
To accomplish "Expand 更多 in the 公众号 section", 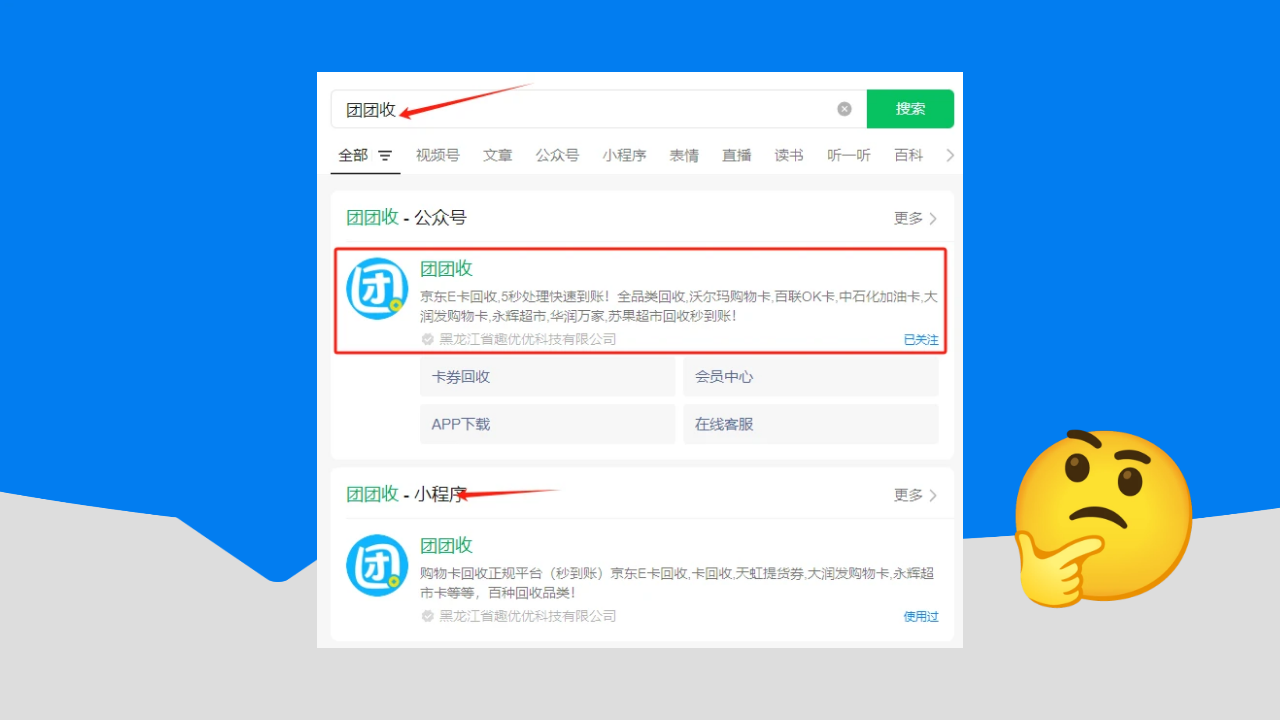I will [x=915, y=218].
